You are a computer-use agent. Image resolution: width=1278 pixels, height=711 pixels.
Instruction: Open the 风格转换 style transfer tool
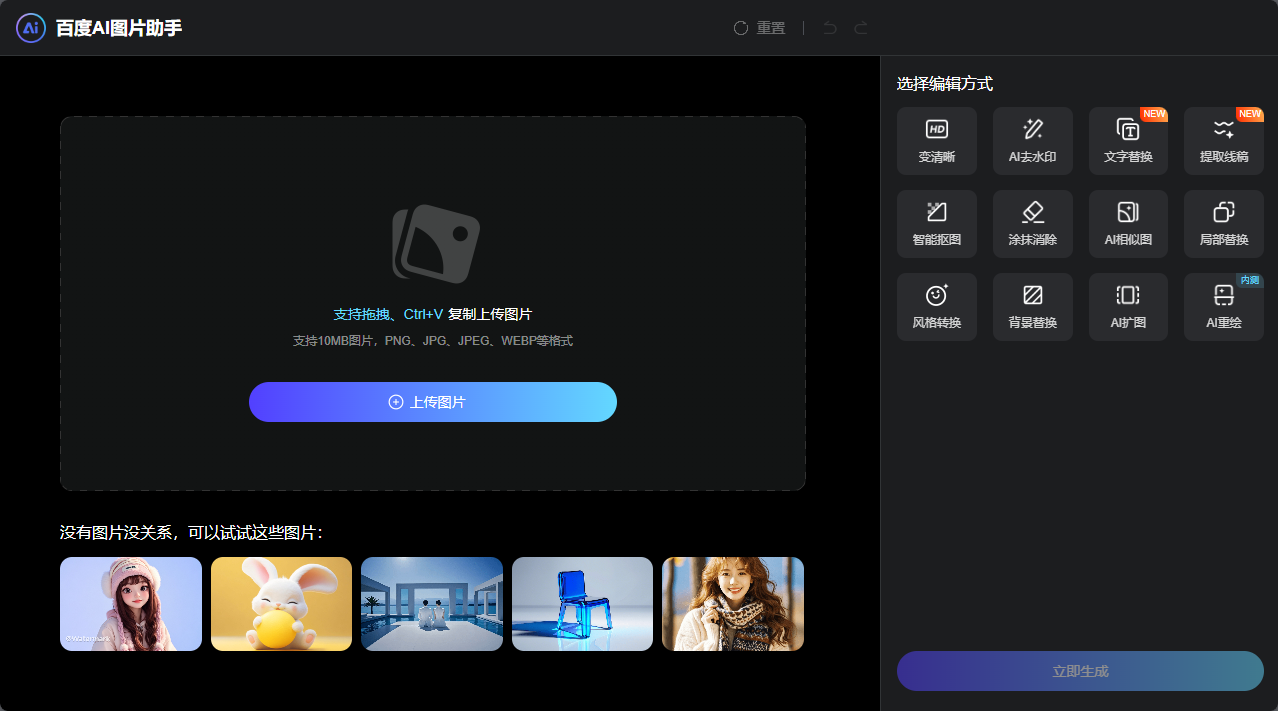coord(936,306)
